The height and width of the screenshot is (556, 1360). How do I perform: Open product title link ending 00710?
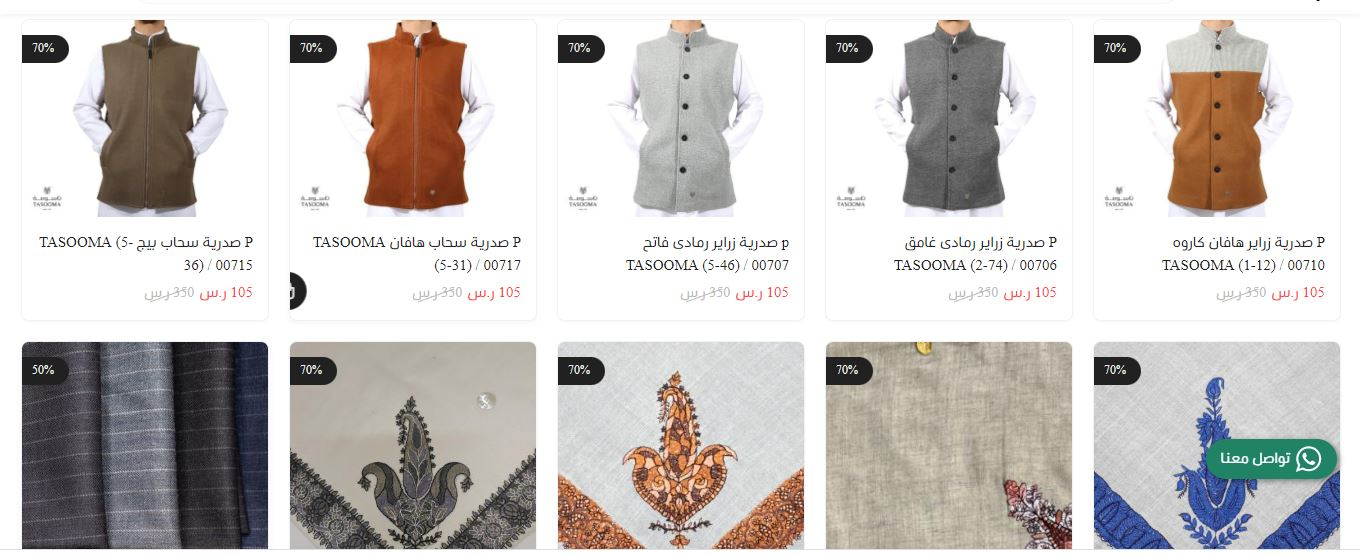point(1244,254)
